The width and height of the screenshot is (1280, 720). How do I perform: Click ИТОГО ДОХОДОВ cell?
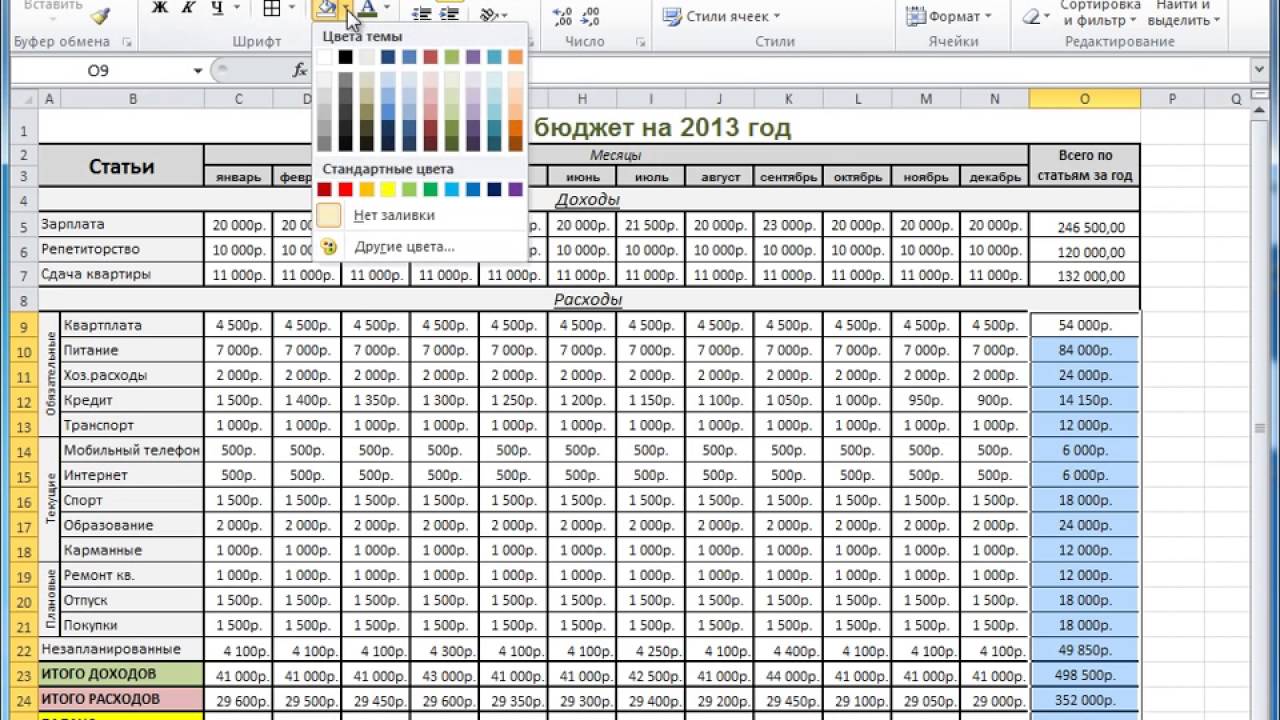coord(121,674)
